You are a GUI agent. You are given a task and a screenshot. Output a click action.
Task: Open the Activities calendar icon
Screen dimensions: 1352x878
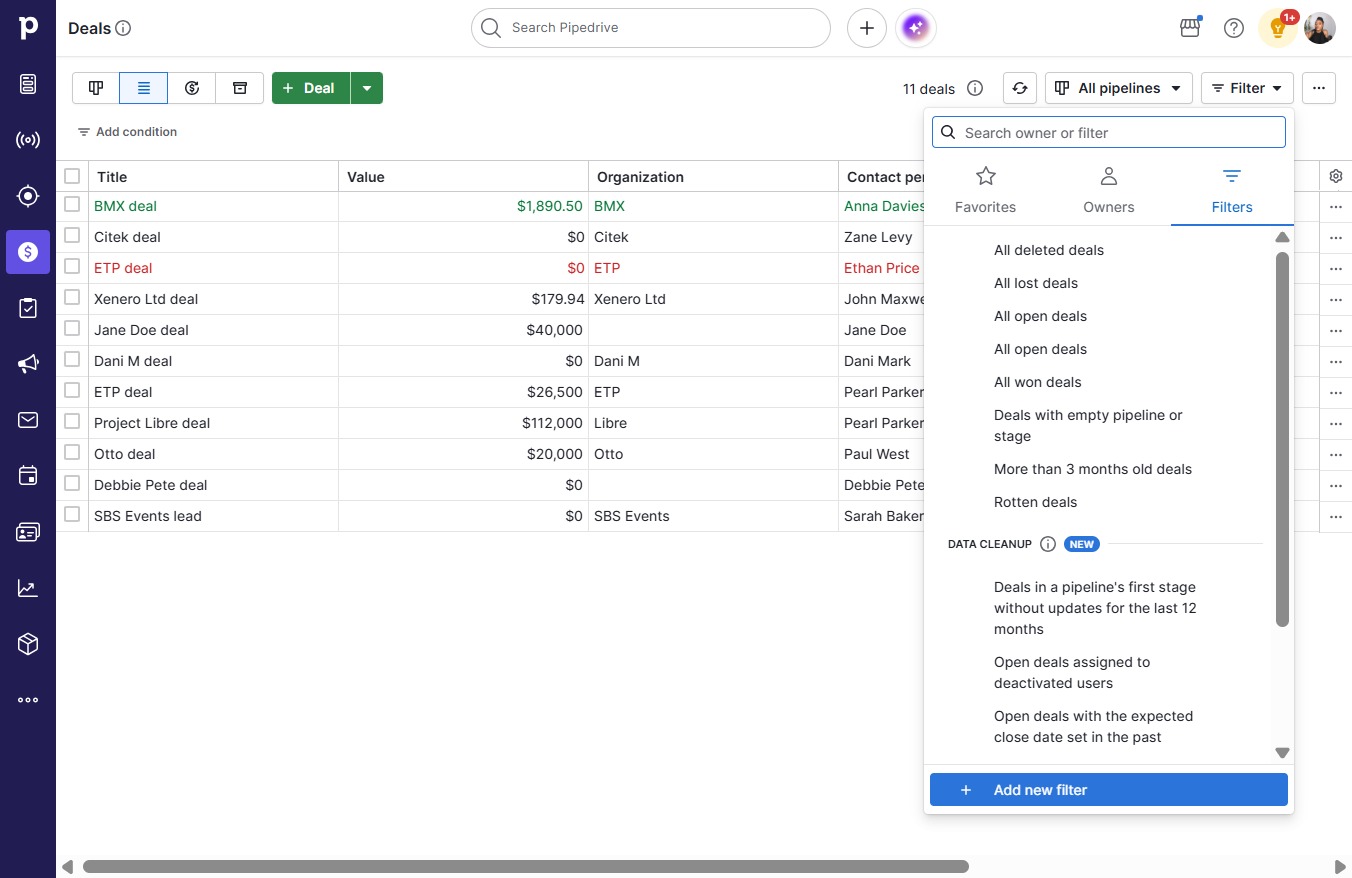point(28,476)
